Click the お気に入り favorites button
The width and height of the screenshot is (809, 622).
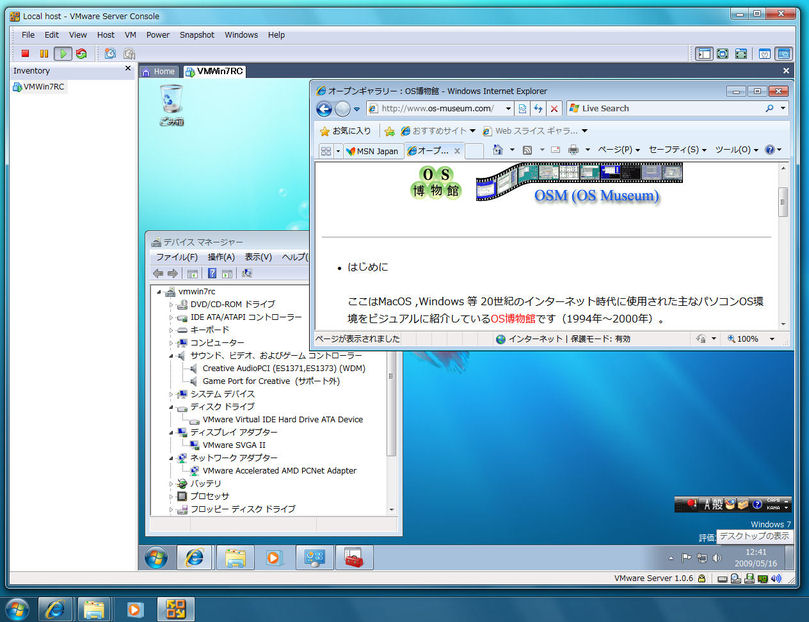pos(345,131)
